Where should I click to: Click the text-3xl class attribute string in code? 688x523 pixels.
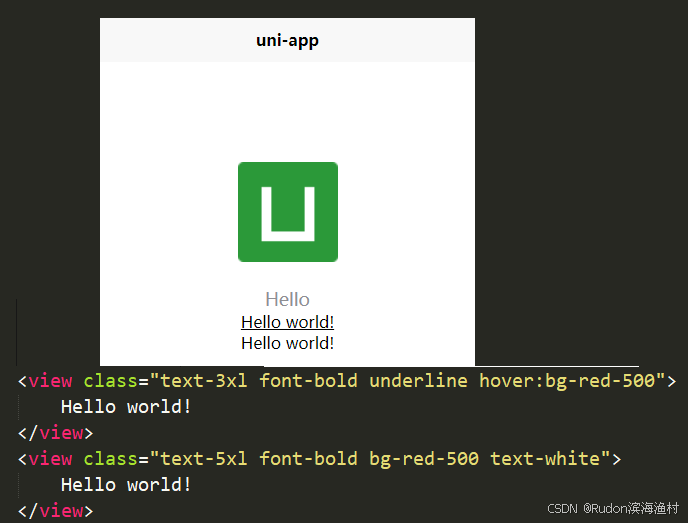[x=408, y=381]
